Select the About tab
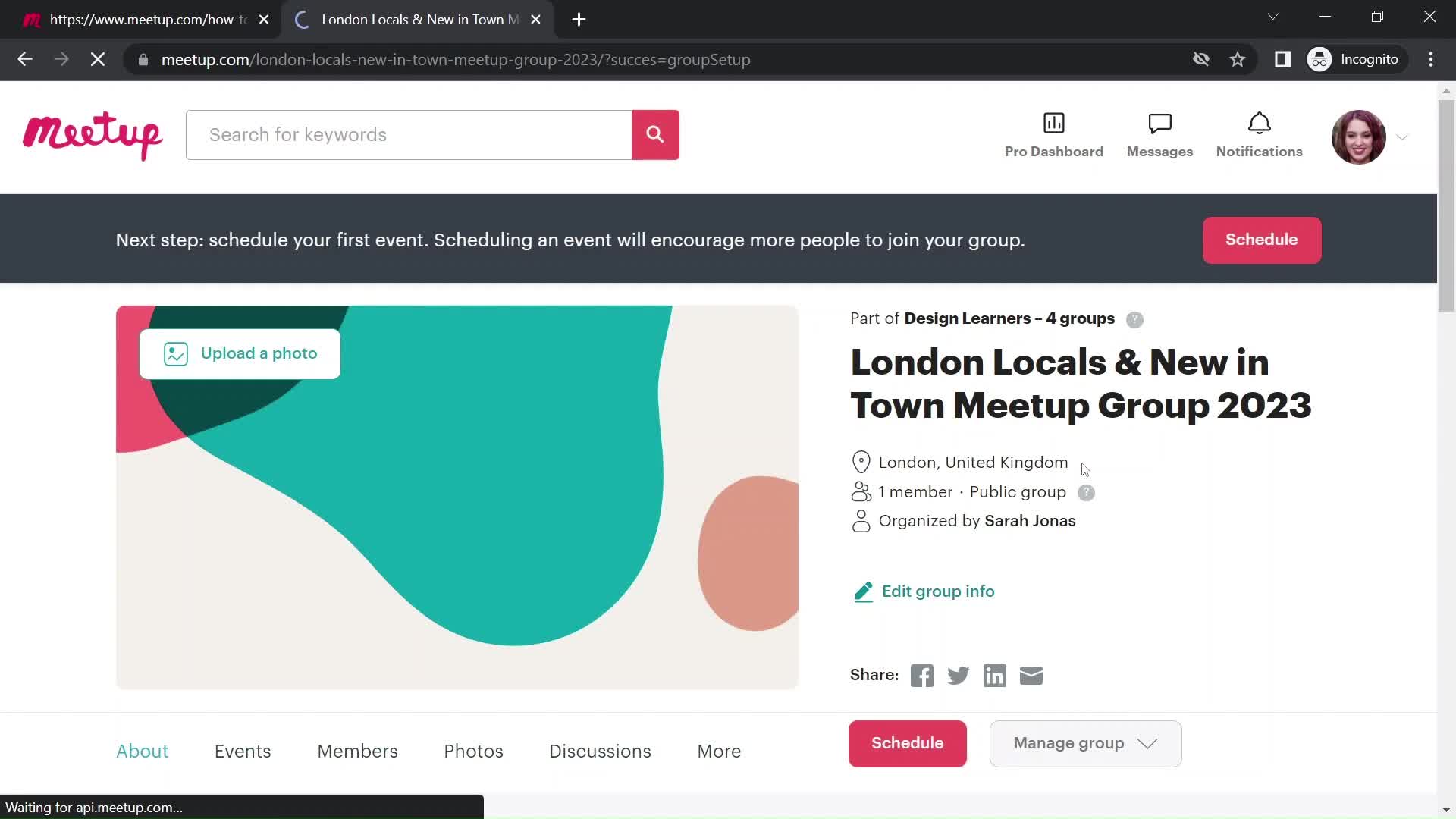Image resolution: width=1456 pixels, height=819 pixels. tap(142, 751)
